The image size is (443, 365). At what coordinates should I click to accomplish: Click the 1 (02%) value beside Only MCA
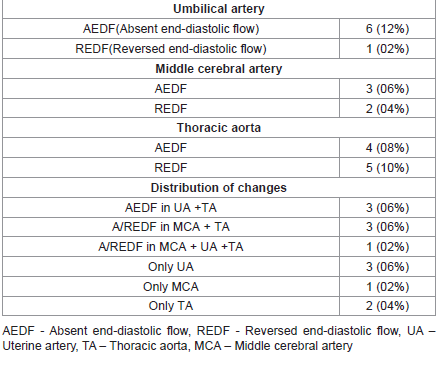click(387, 287)
